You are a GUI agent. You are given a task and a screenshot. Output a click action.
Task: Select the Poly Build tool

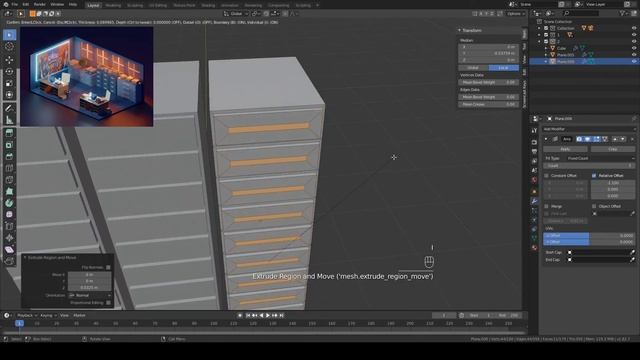pyautogui.click(x=9, y=191)
